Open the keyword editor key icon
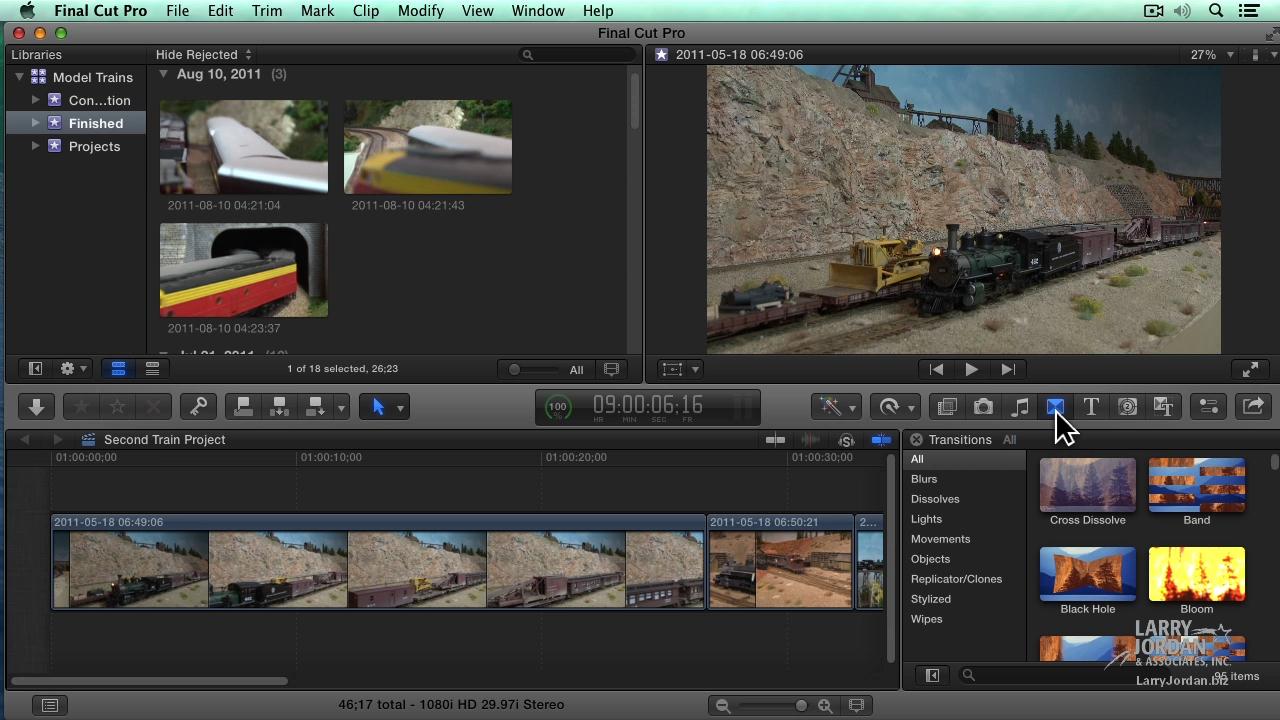Viewport: 1280px width, 720px height. [198, 407]
